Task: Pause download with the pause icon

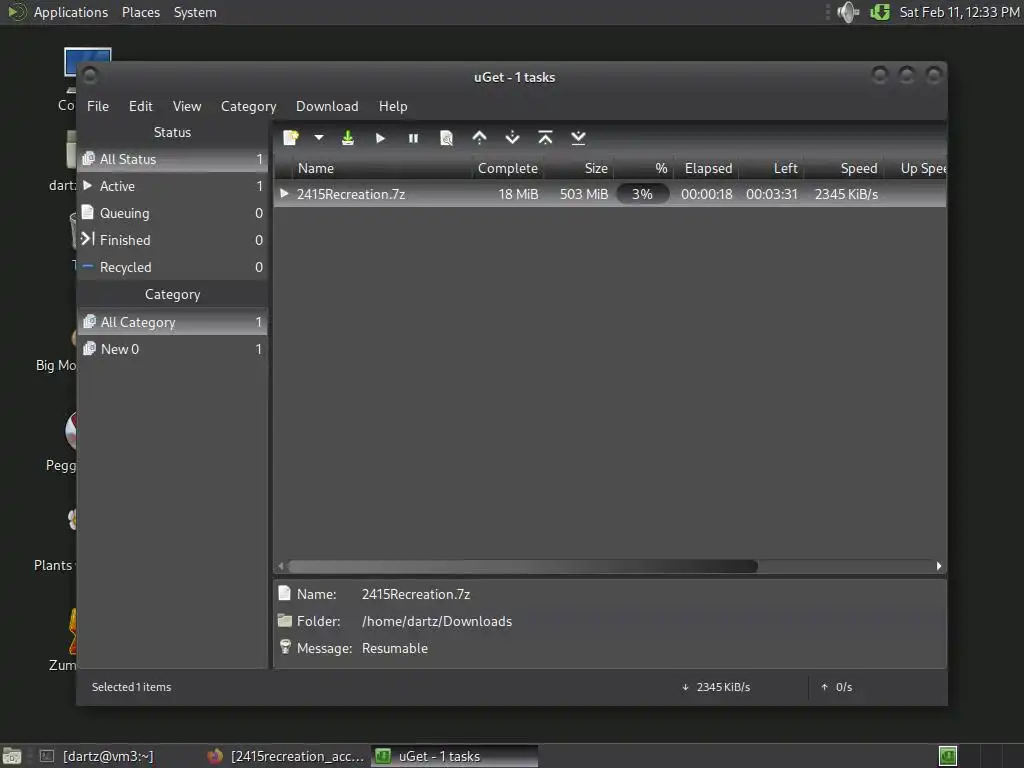Action: point(413,138)
